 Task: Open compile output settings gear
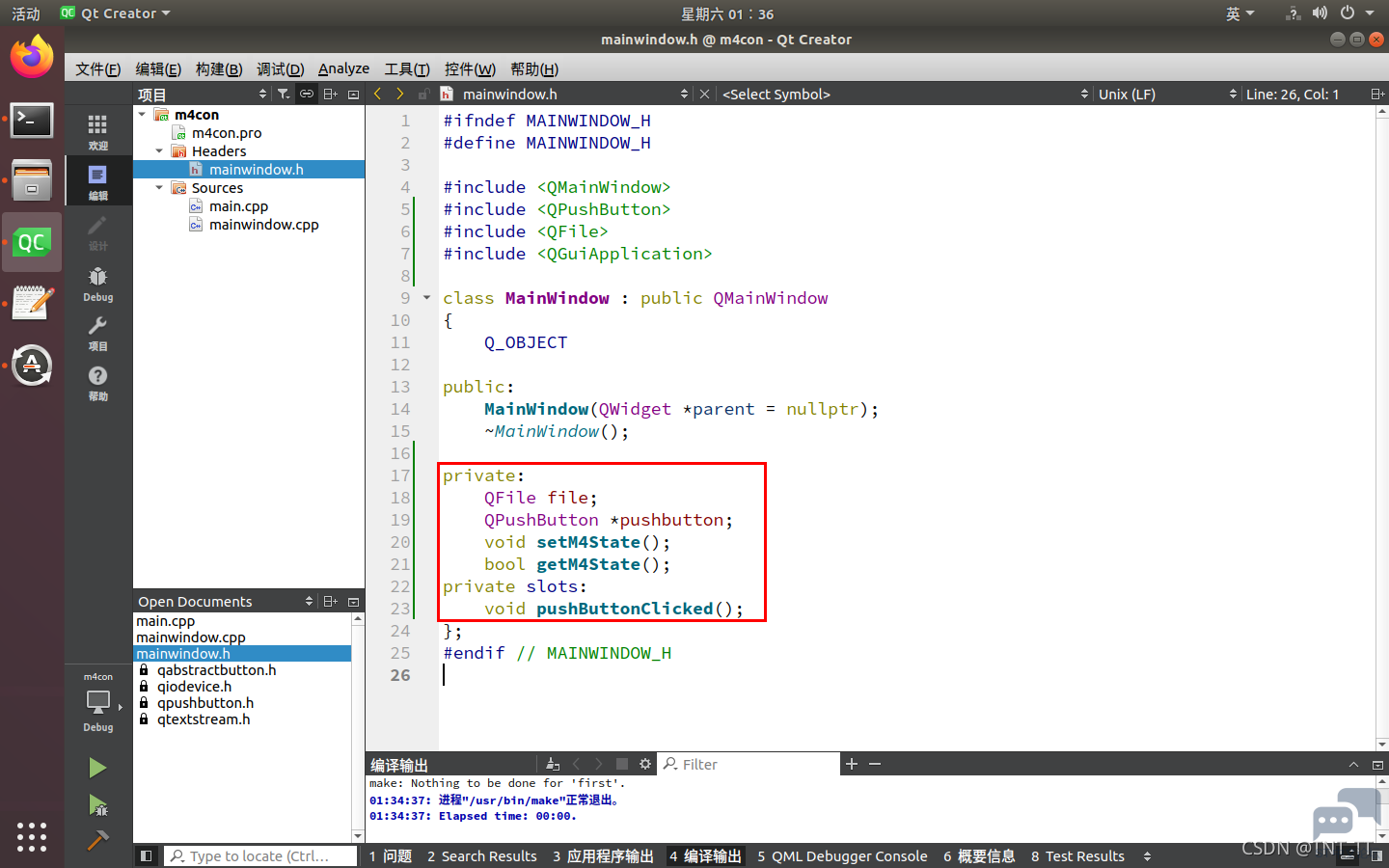pos(645,764)
